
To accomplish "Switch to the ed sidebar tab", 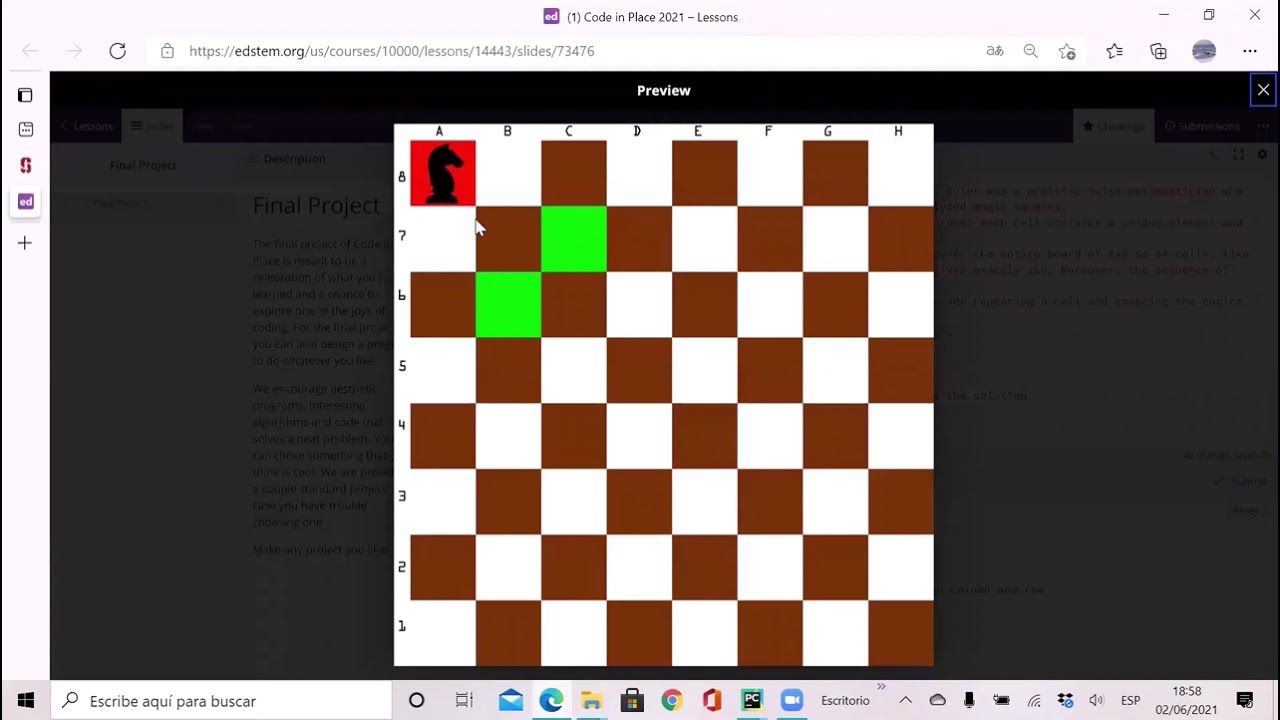I will [25, 202].
